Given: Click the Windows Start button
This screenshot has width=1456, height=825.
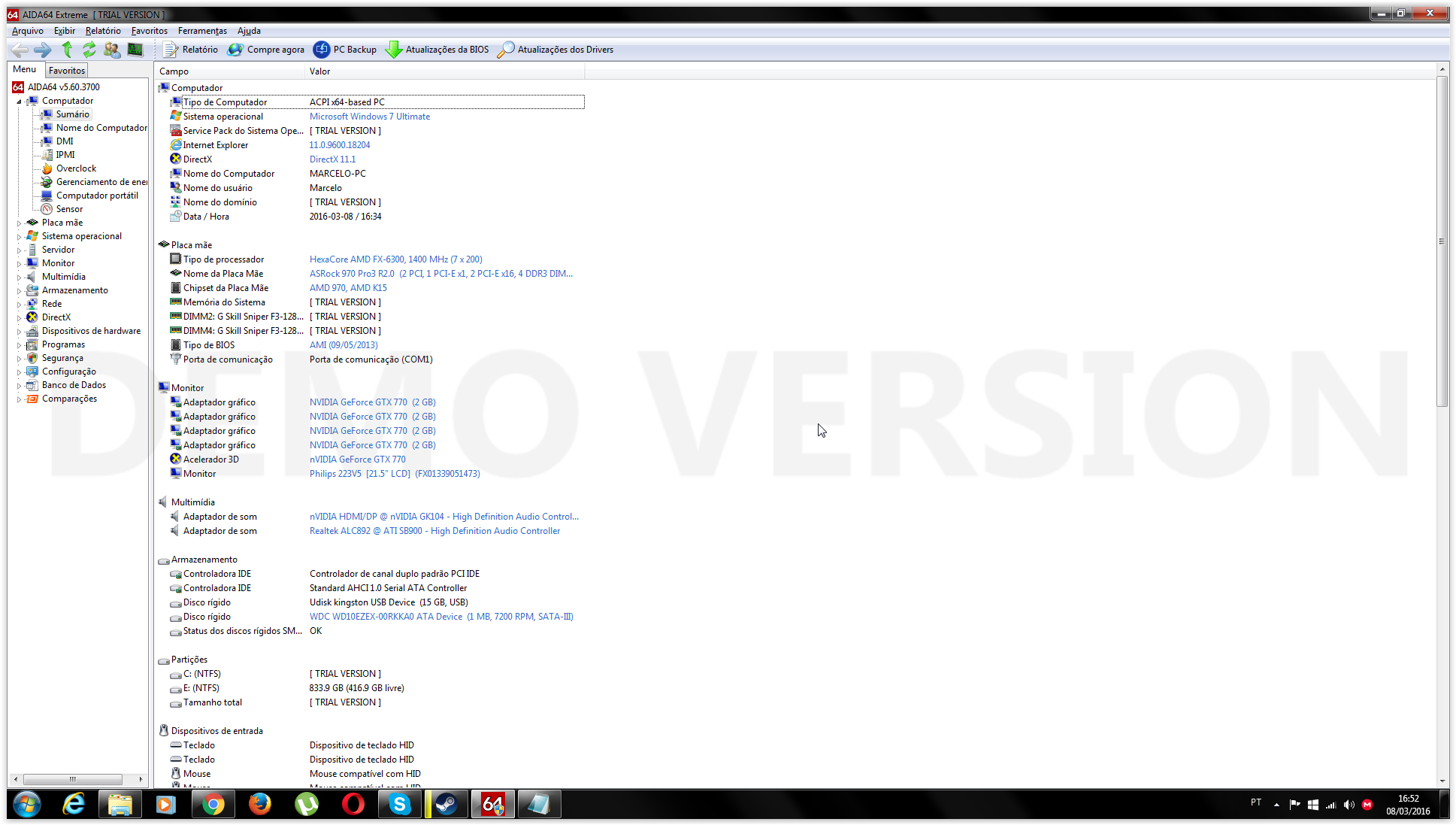Looking at the screenshot, I should 26,805.
